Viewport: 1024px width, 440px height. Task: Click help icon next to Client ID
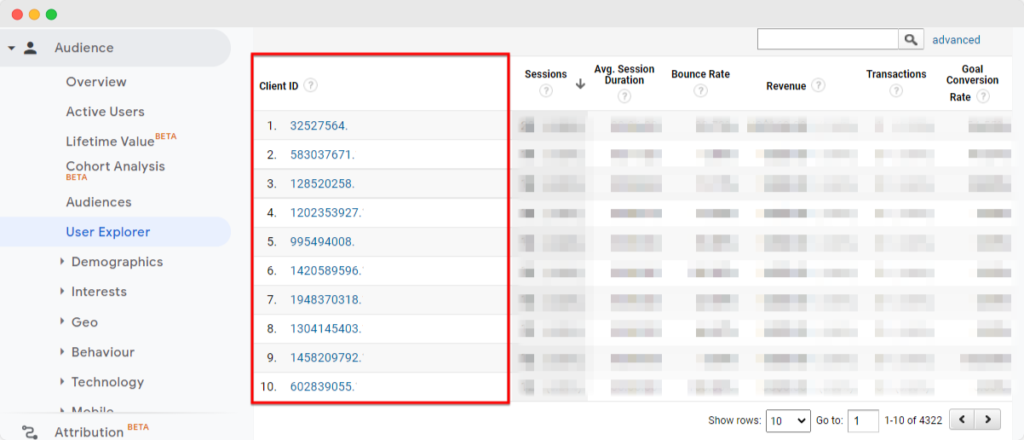tap(311, 85)
